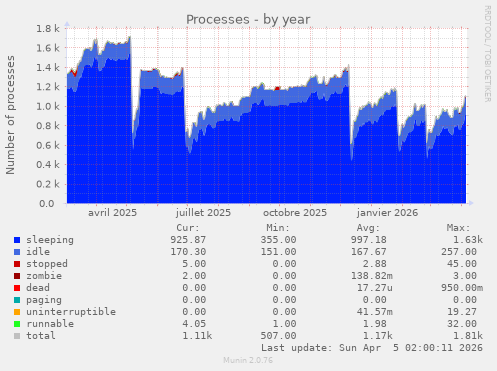Click total current value 1.11k
Viewport: 497px width, 371px height.
(197, 336)
